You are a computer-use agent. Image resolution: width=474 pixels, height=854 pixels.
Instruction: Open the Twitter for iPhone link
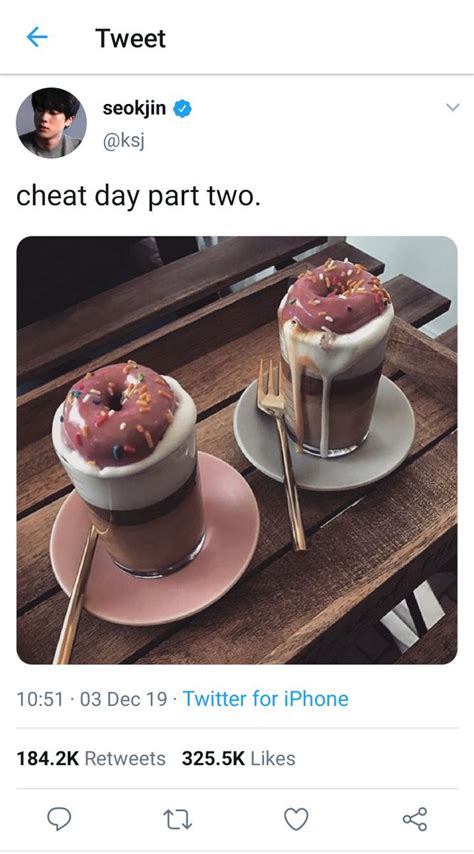click(265, 698)
